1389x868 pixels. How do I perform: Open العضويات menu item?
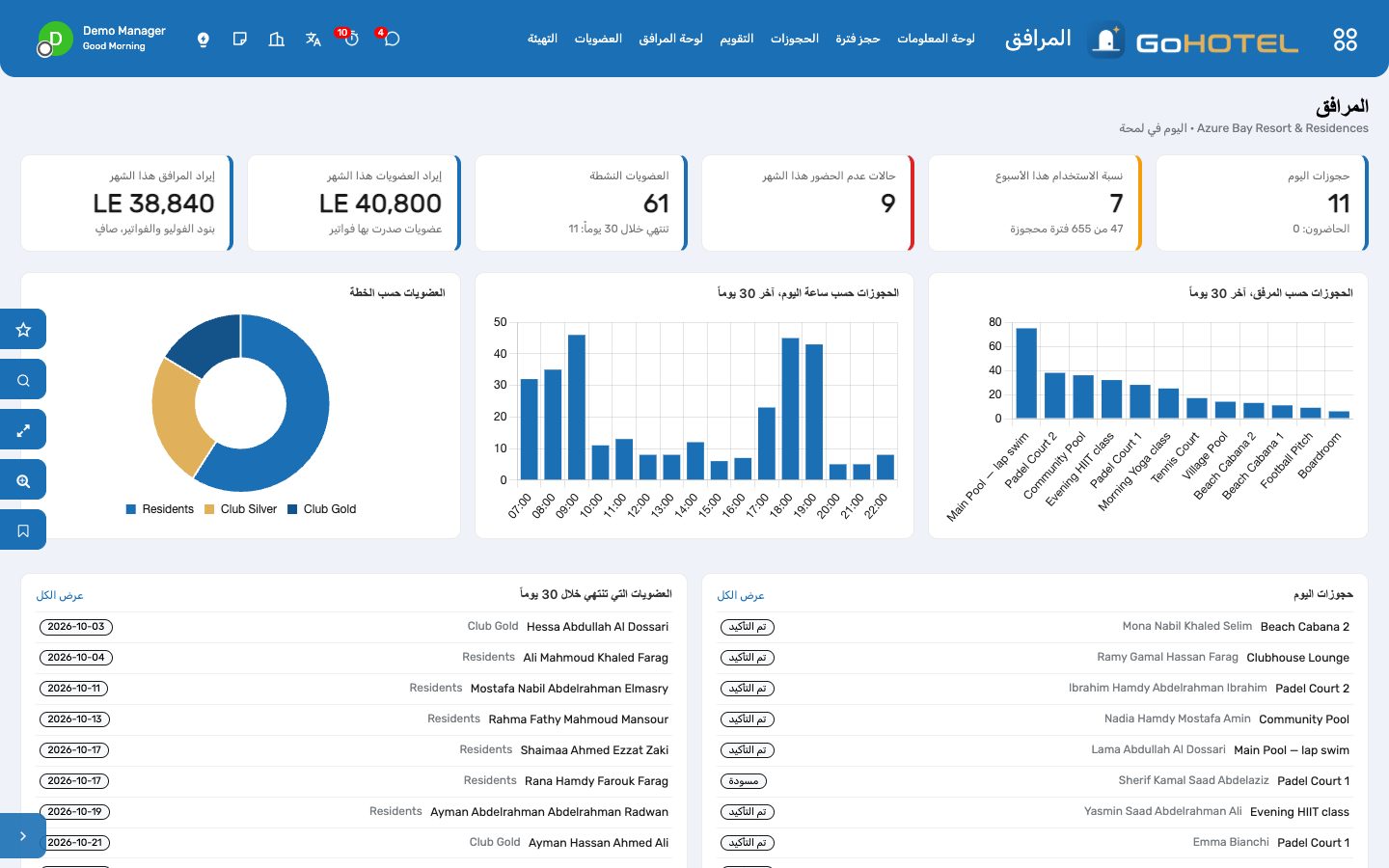pos(598,39)
